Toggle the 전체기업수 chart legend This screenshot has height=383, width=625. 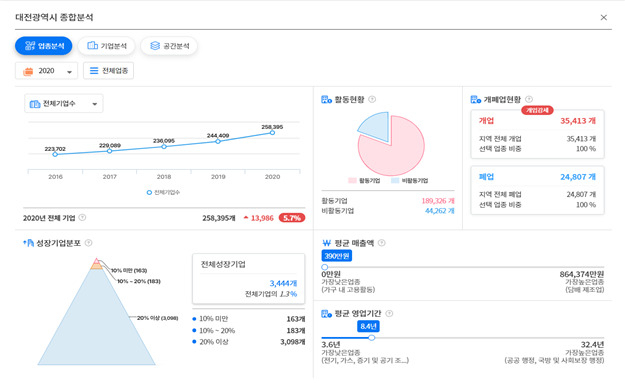(x=163, y=192)
